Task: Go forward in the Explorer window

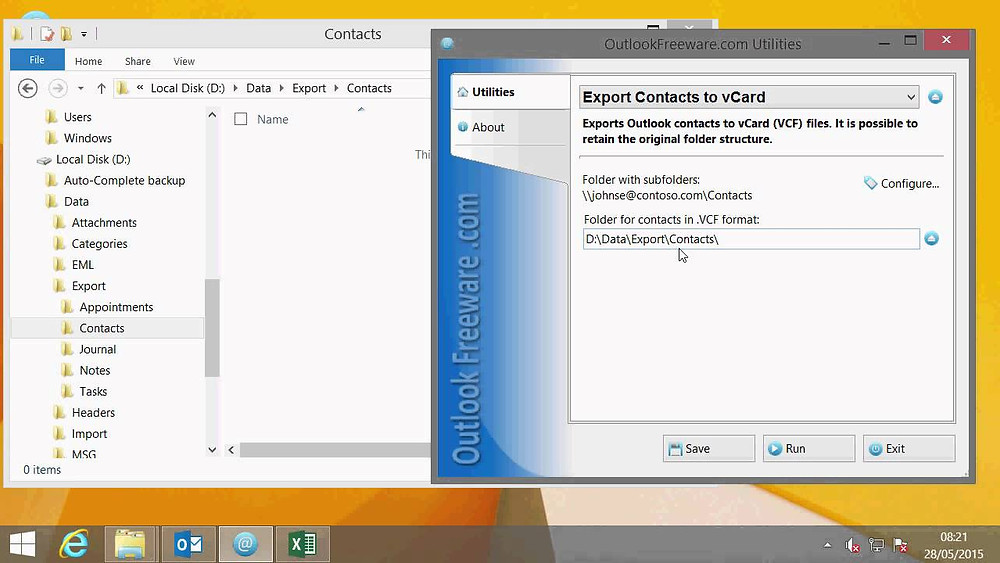Action: [x=57, y=88]
